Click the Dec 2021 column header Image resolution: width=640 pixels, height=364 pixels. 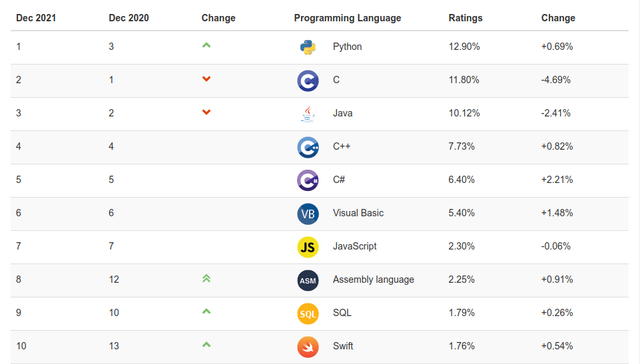(x=36, y=18)
